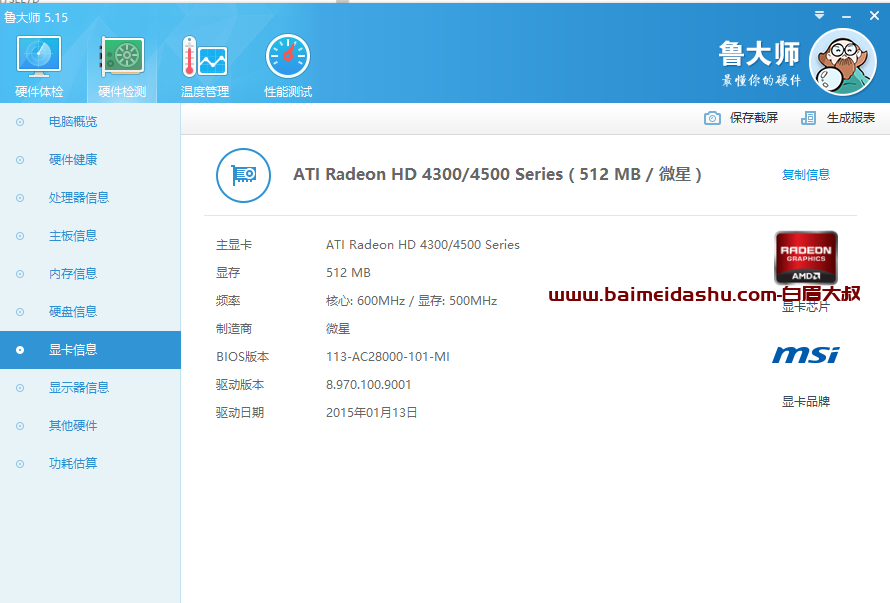The height and width of the screenshot is (603, 890).
Task: Click the bullet icon beside 主板信息
Action: pyautogui.click(x=20, y=236)
